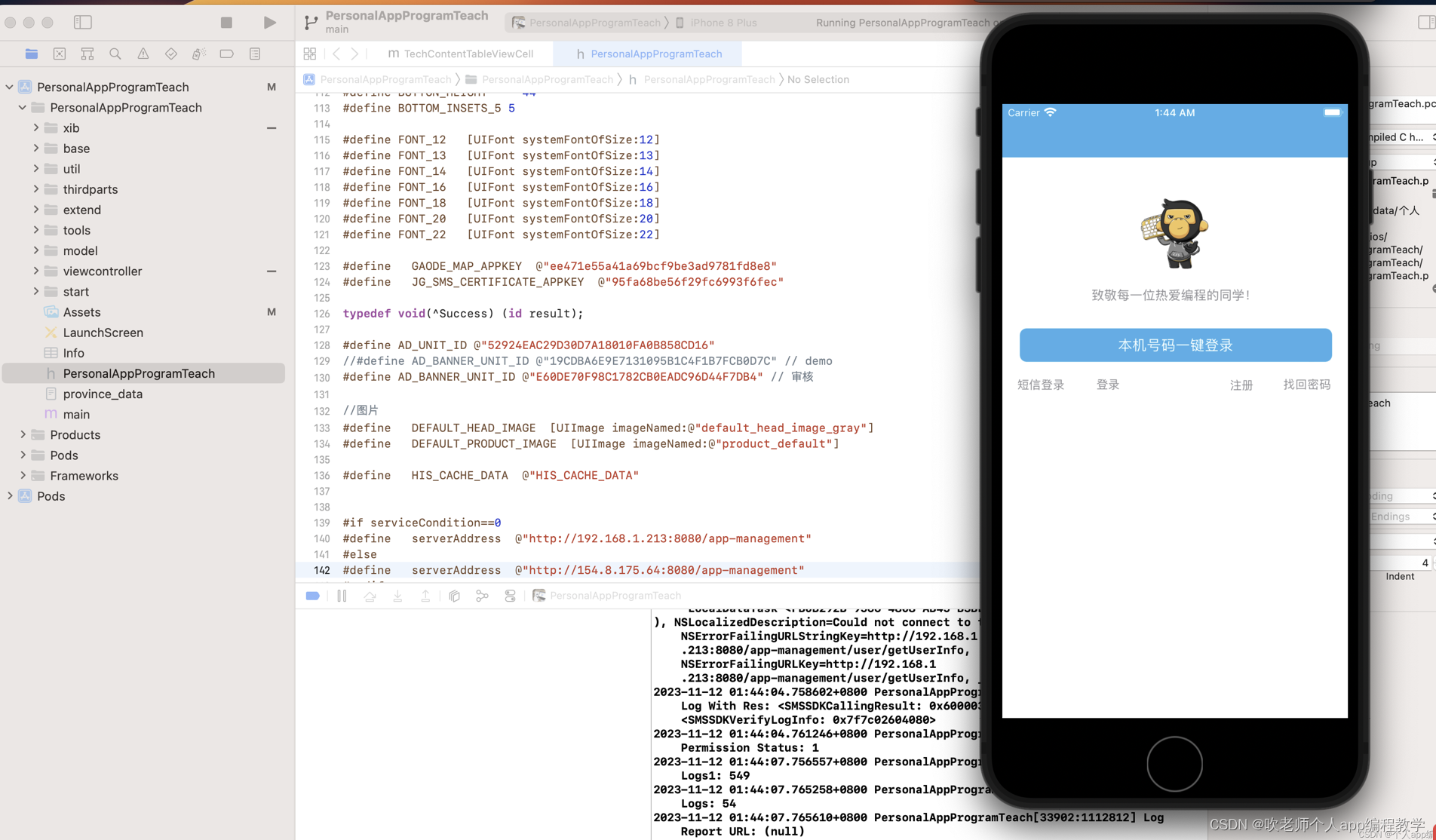Open the Find navigator magnifier icon
The image size is (1436, 840).
click(x=115, y=54)
